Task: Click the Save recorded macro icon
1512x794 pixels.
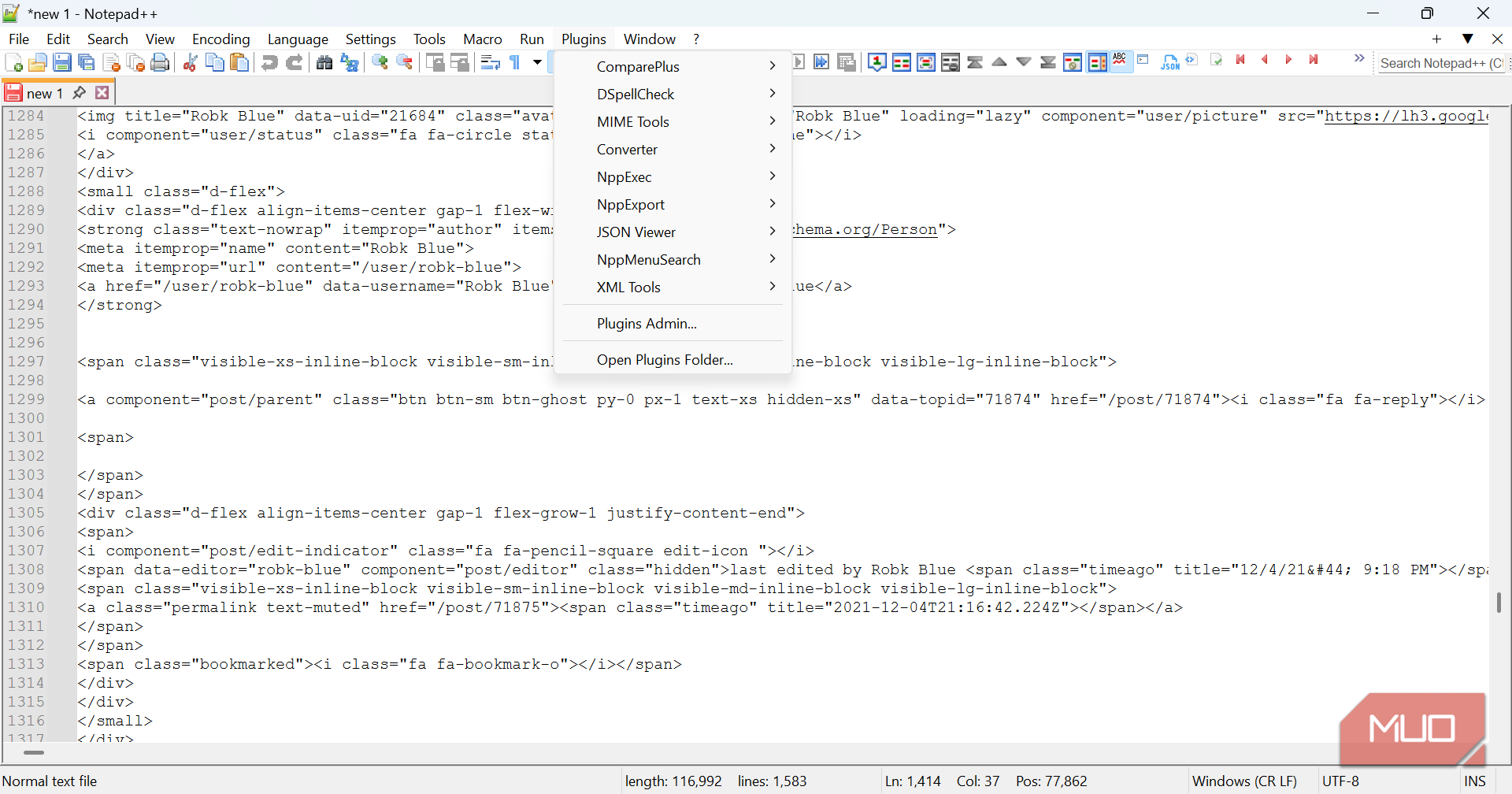Action: [847, 62]
